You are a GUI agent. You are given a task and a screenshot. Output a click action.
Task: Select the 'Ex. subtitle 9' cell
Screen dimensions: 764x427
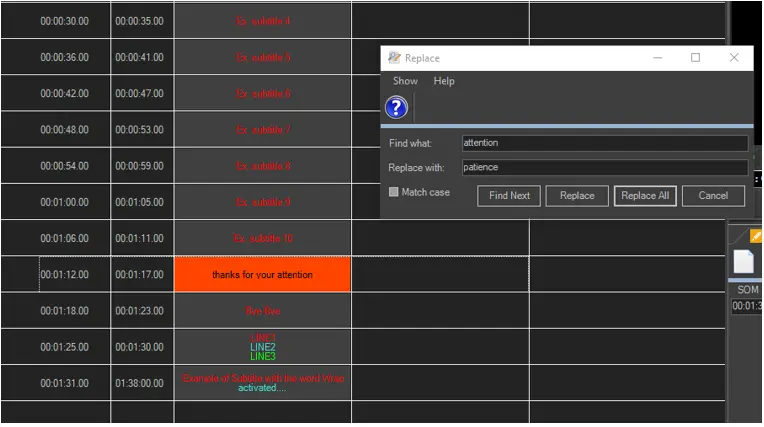point(262,202)
